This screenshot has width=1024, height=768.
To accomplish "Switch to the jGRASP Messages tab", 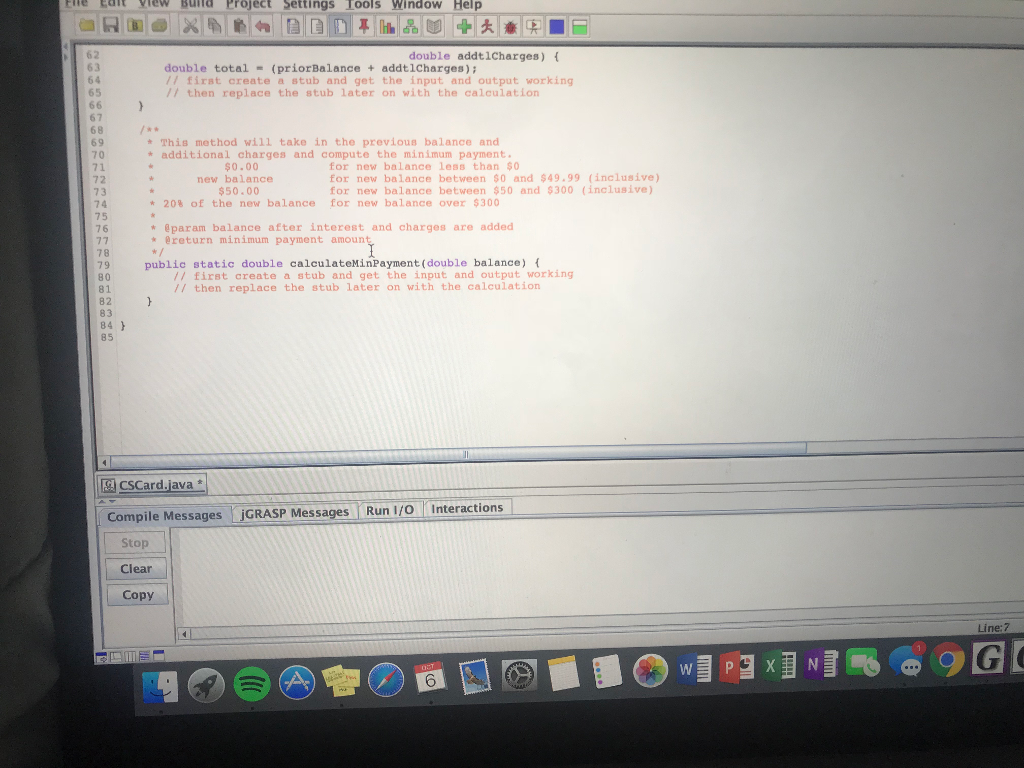I will pyautogui.click(x=295, y=513).
